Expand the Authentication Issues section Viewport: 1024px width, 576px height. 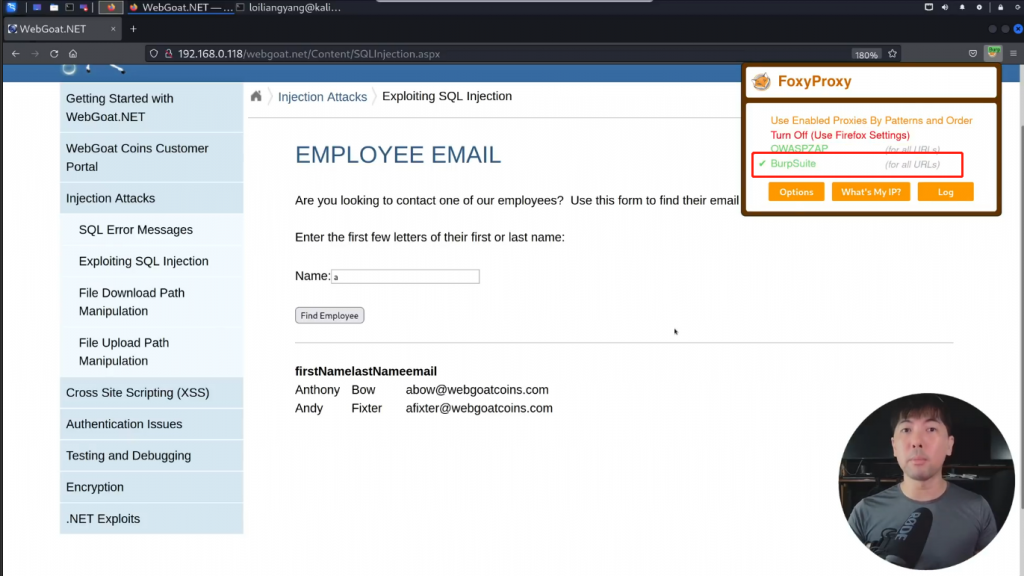click(x=152, y=424)
